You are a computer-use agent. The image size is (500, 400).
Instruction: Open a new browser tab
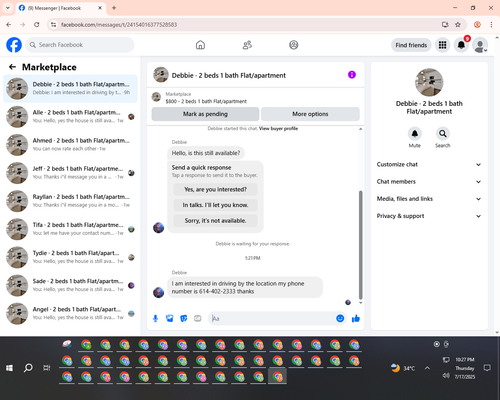114,8
